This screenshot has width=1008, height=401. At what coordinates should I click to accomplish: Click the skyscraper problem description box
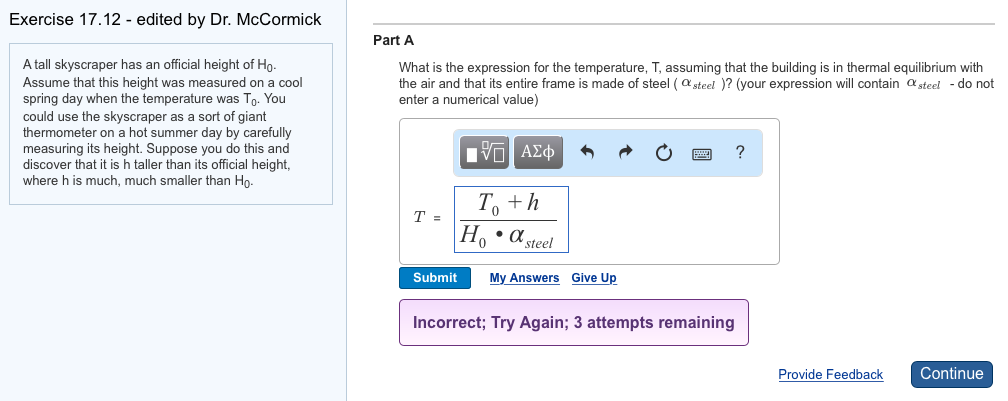point(170,124)
